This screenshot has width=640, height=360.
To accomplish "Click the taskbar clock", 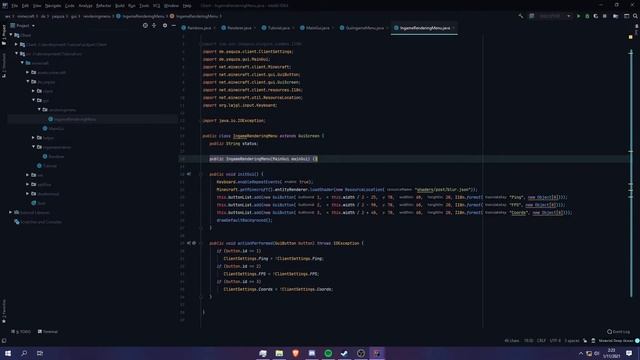I will point(611,353).
